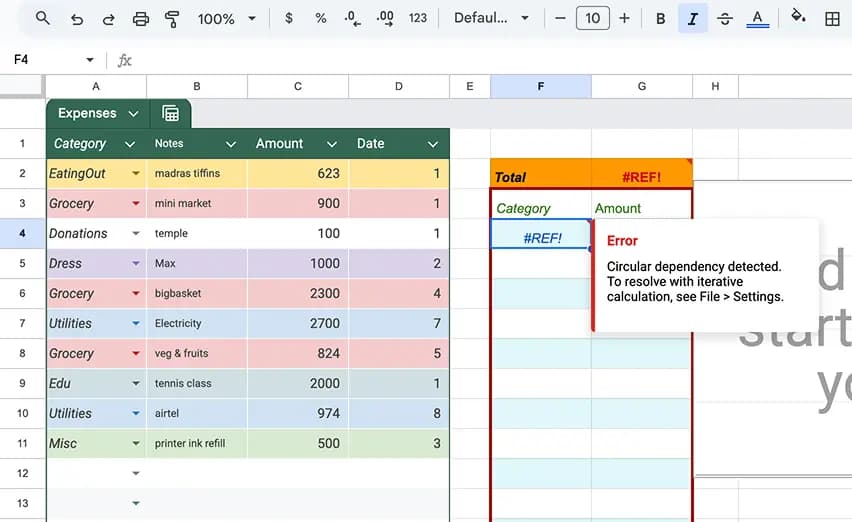
Task: Open the Expenses table name dropdown
Action: 133,114
